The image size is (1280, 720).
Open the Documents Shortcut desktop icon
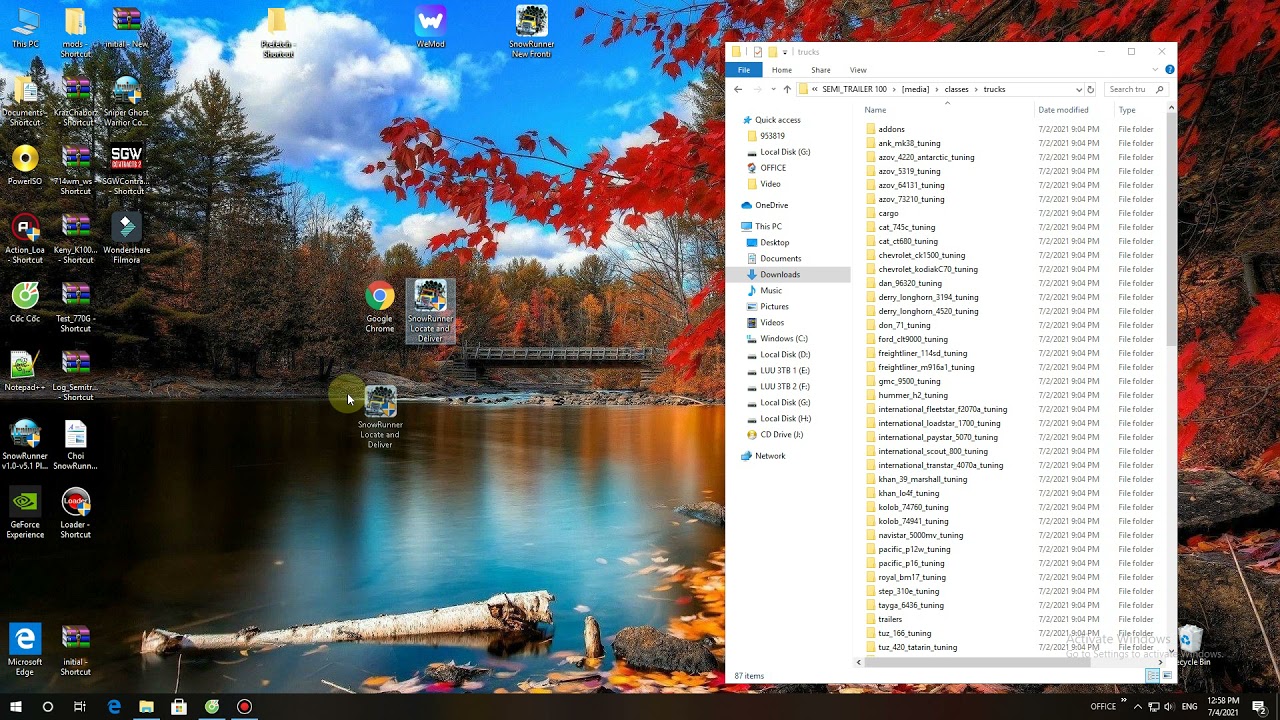tap(25, 102)
